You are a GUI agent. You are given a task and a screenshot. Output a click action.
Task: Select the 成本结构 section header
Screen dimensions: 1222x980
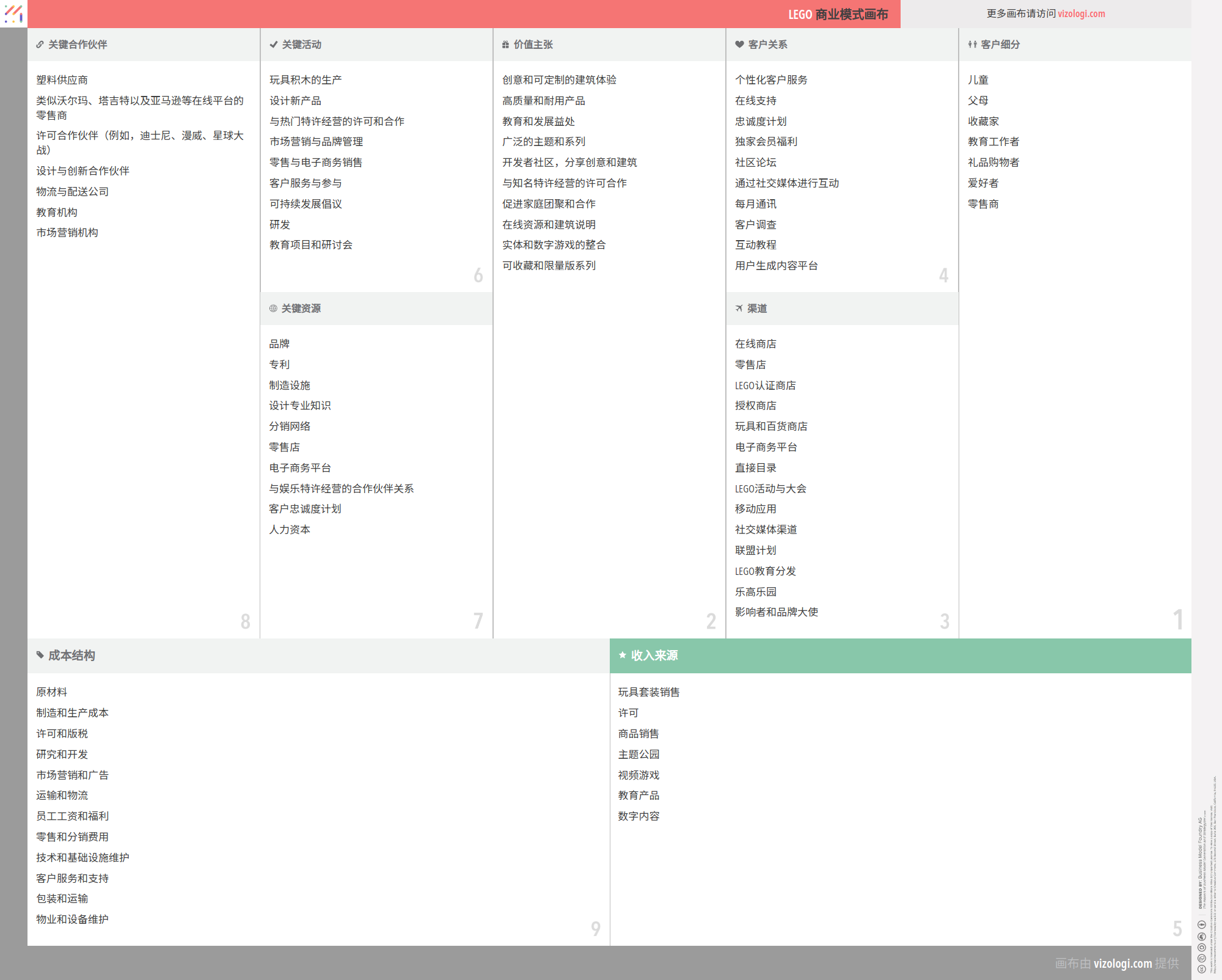[71, 656]
